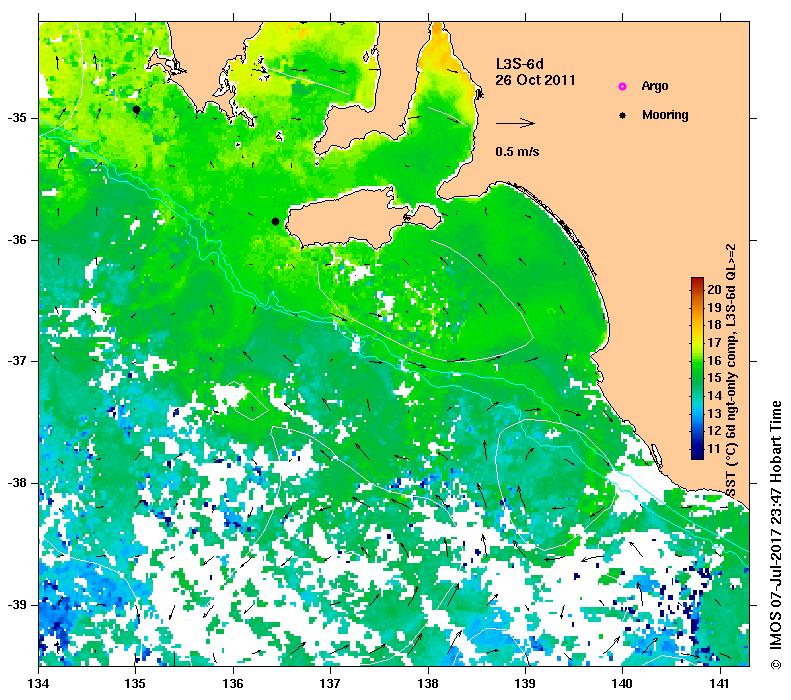Click the "L3S-6d" title text
This screenshot has width=791, height=700.
click(x=520, y=64)
